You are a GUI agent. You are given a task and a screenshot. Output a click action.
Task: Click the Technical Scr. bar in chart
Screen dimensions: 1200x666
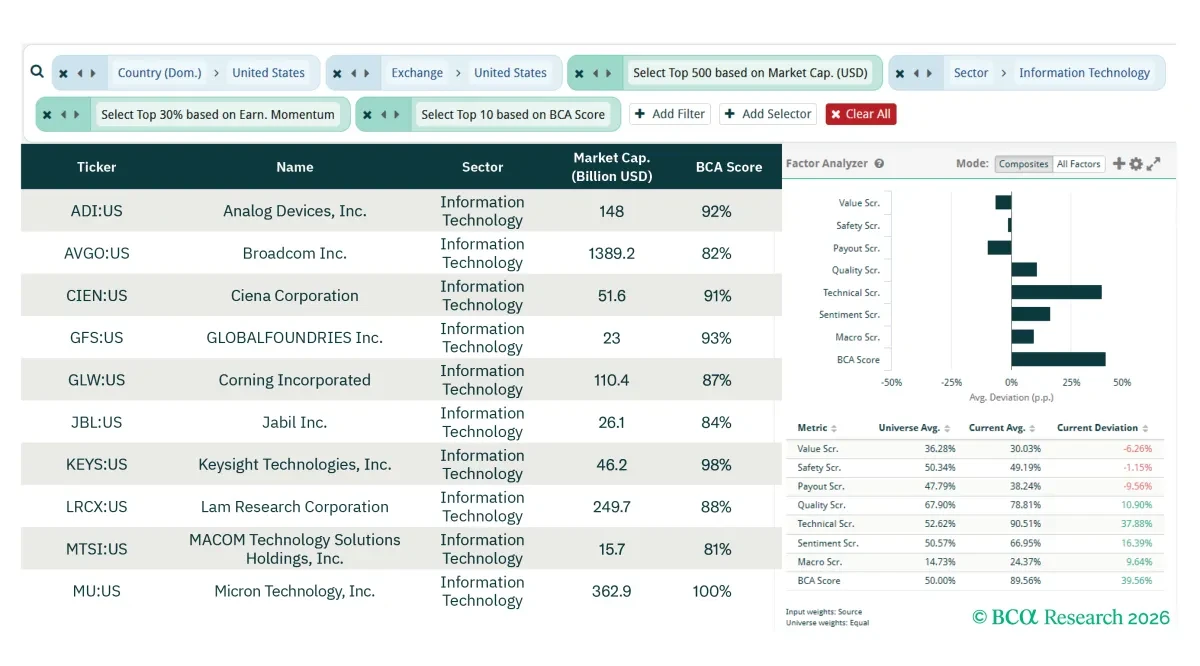click(x=1056, y=292)
